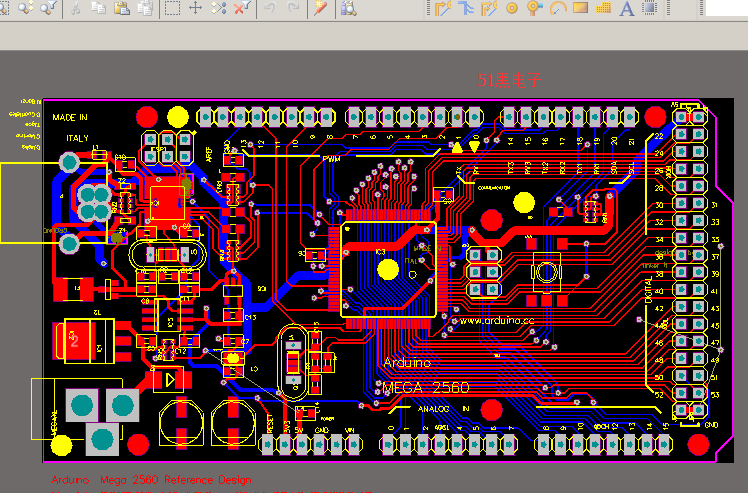Choose the move selection crosshair tool
The height and width of the screenshot is (493, 748).
tap(196, 8)
